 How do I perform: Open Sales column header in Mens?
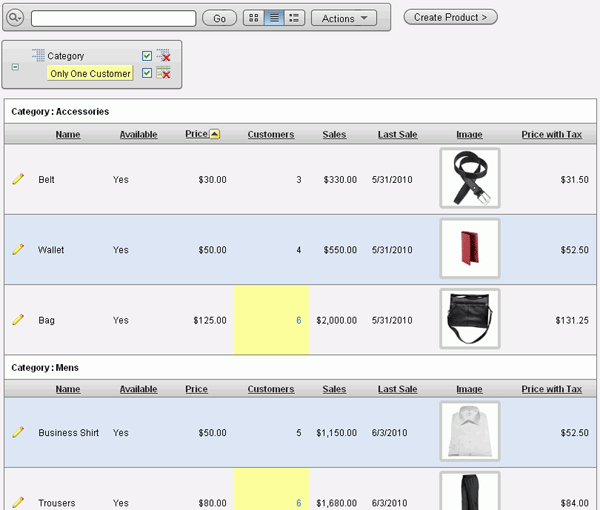click(x=334, y=389)
